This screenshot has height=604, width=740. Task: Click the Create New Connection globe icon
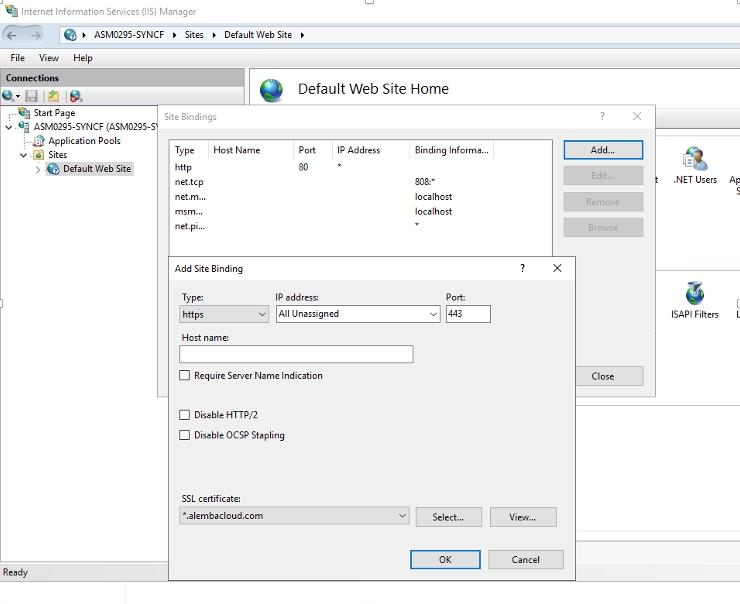[9, 96]
